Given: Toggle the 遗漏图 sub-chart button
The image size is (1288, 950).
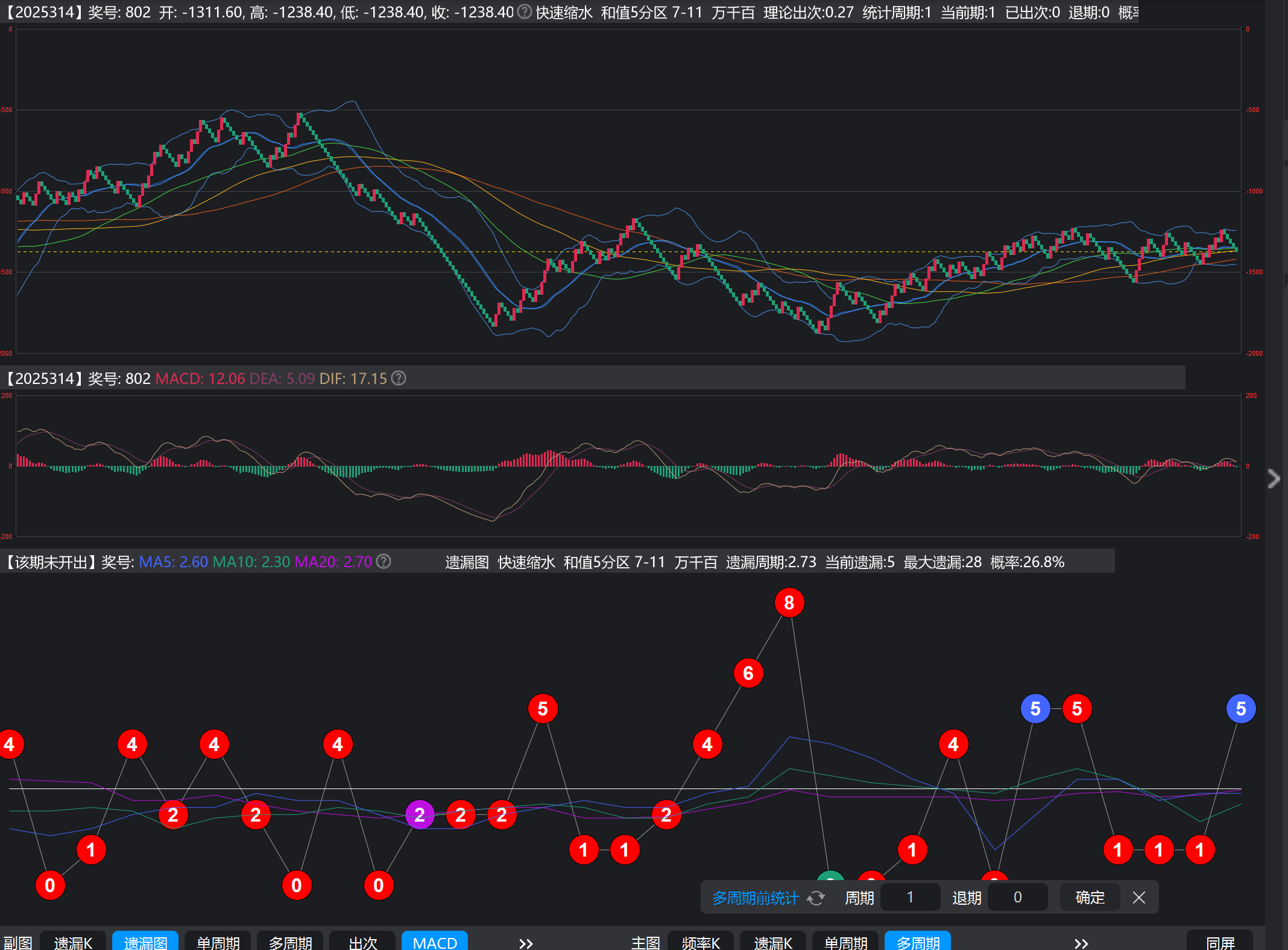Looking at the screenshot, I should coord(145,942).
